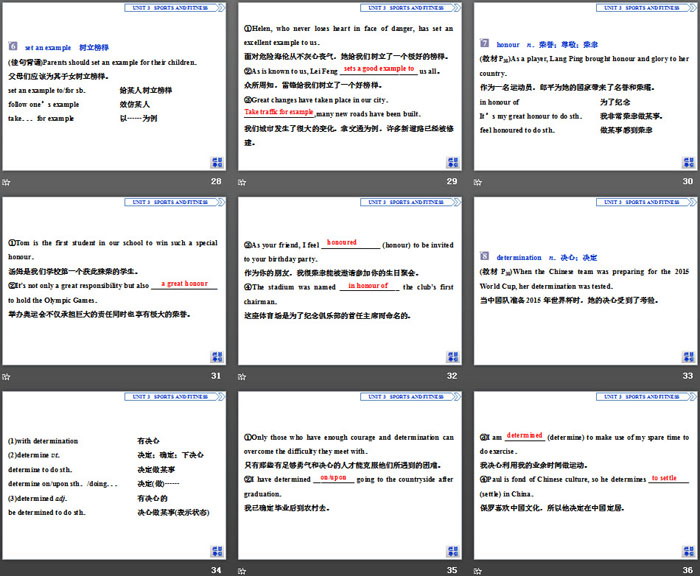Select the slide 29 thumbnail
Viewport: 700px width, 576px height.
pyautogui.click(x=349, y=88)
